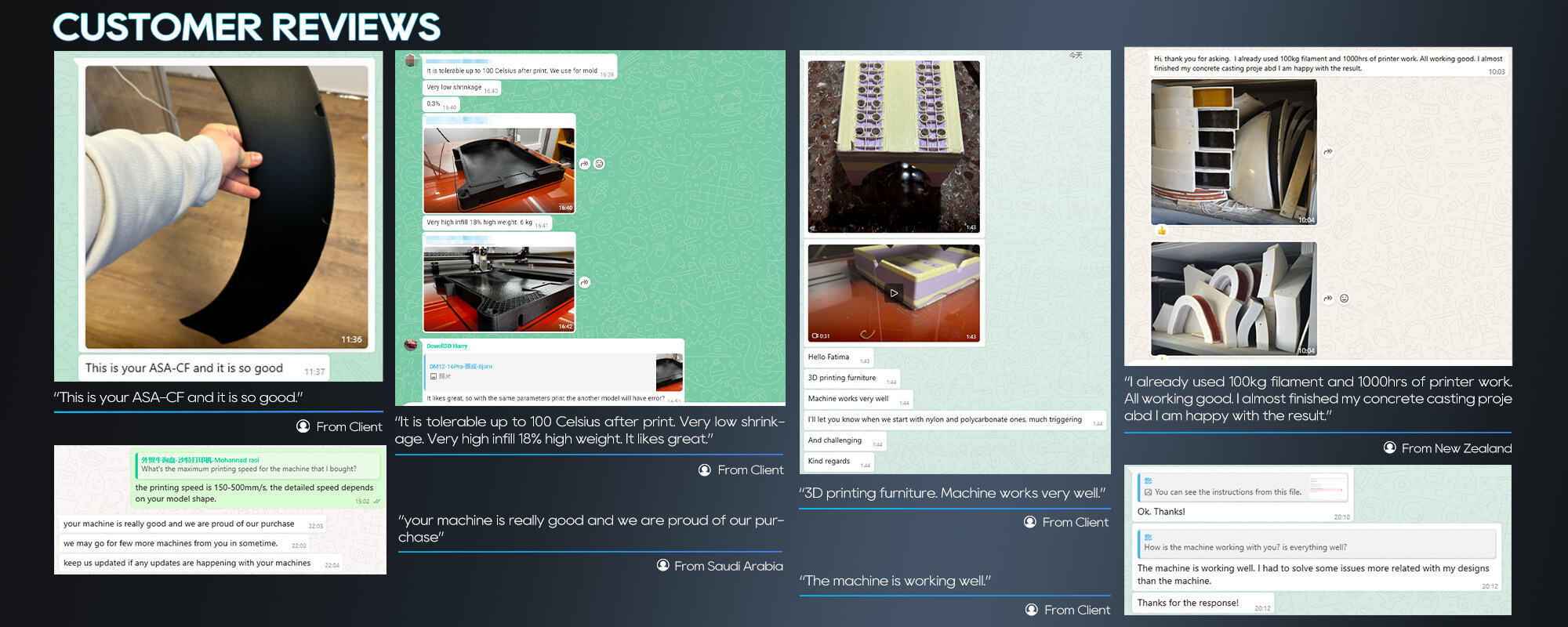Screen dimensions: 1568x627
Task: Click the 'Machine works very well' message bubble
Action: tap(849, 398)
